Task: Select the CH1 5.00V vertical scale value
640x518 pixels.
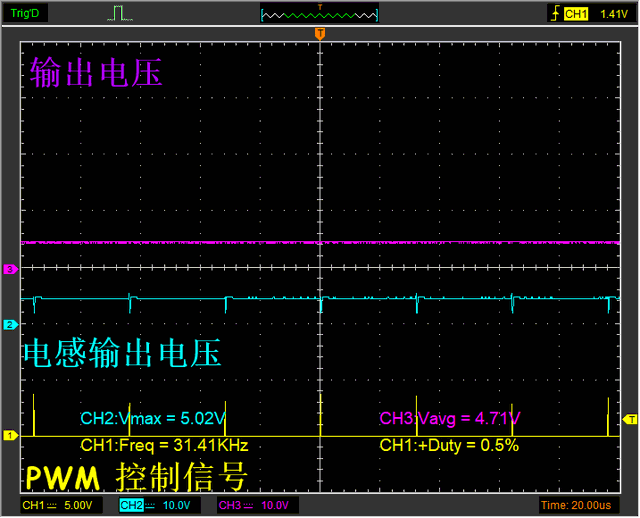Action: click(80, 505)
